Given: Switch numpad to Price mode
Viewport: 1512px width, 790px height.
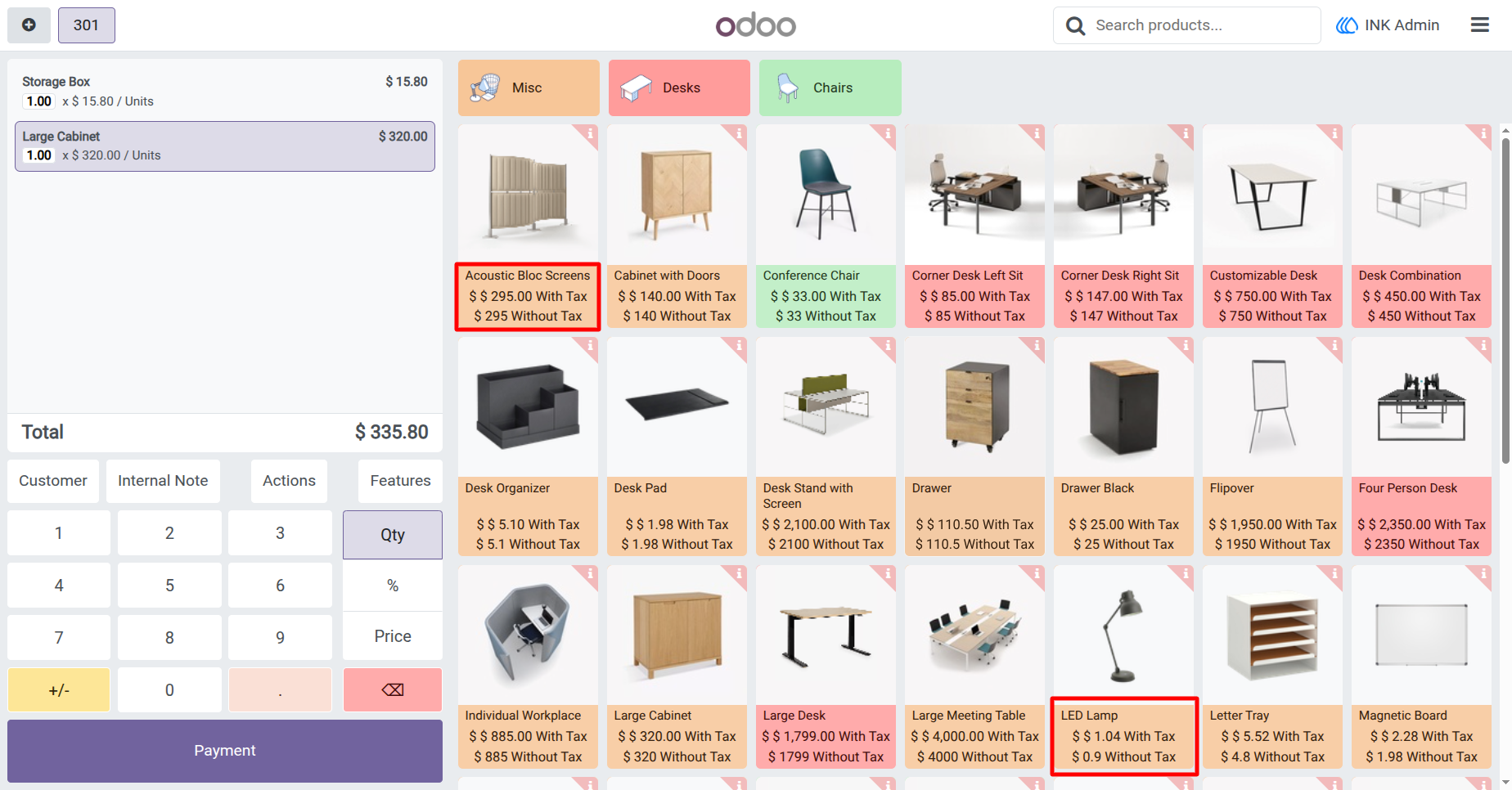Looking at the screenshot, I should pyautogui.click(x=393, y=636).
